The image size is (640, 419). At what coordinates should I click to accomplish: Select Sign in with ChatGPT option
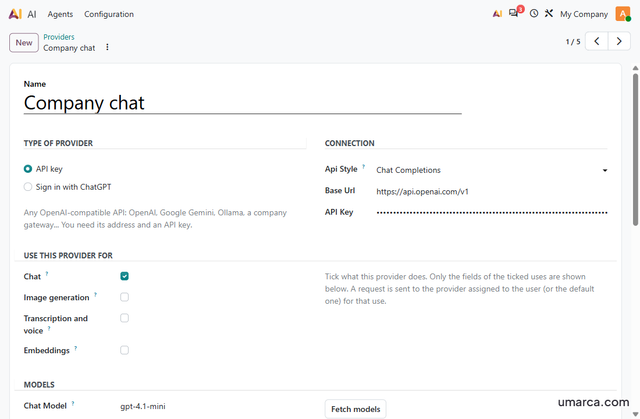tap(28, 187)
